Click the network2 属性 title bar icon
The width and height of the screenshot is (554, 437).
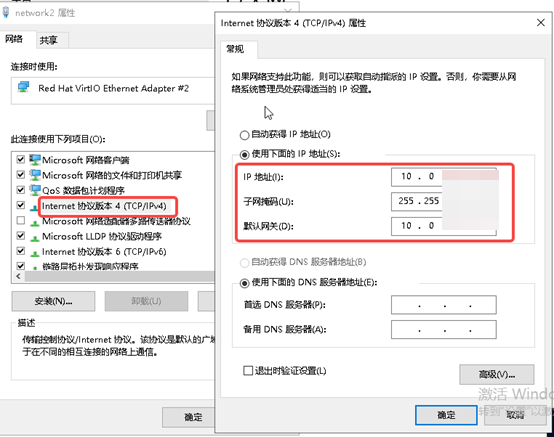pyautogui.click(x=5, y=12)
